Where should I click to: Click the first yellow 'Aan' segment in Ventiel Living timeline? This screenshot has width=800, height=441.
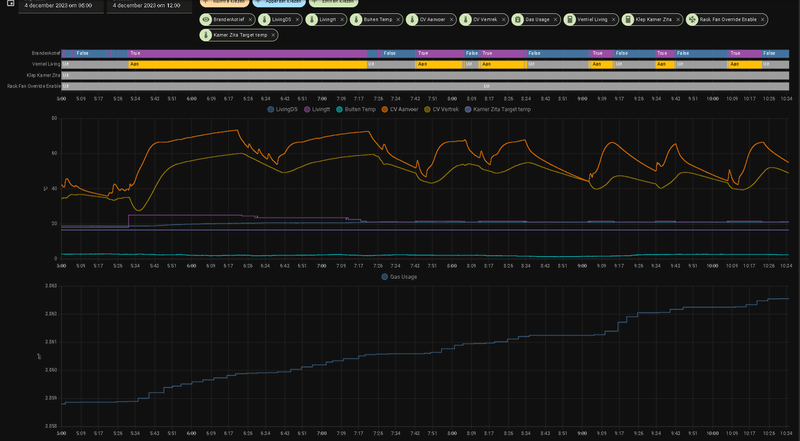247,64
